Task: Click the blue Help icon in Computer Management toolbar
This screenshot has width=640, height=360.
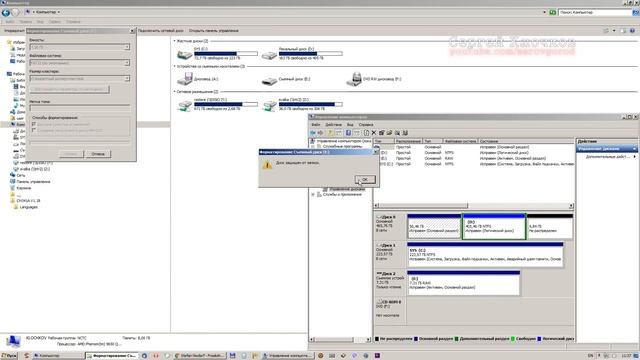Action: [x=348, y=133]
